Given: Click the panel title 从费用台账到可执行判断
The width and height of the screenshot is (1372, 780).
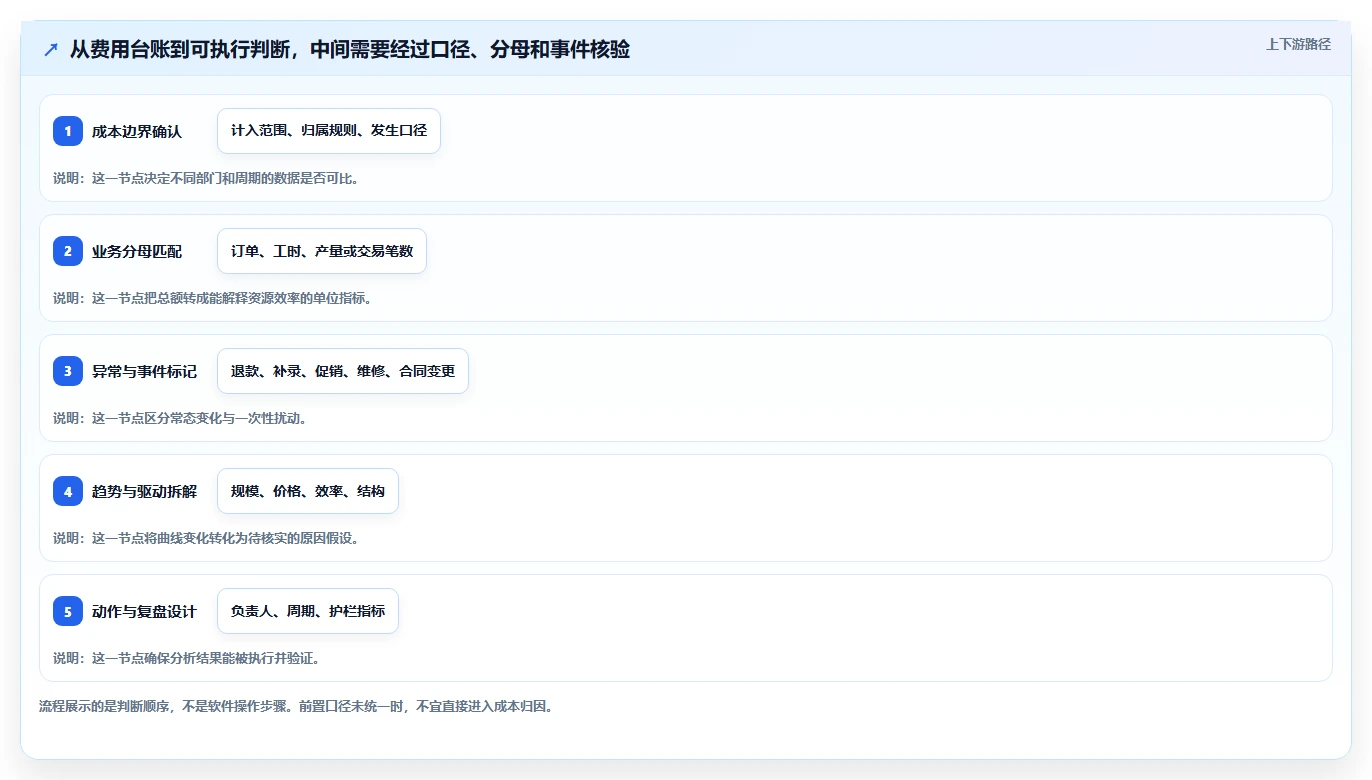Looking at the screenshot, I should [349, 49].
